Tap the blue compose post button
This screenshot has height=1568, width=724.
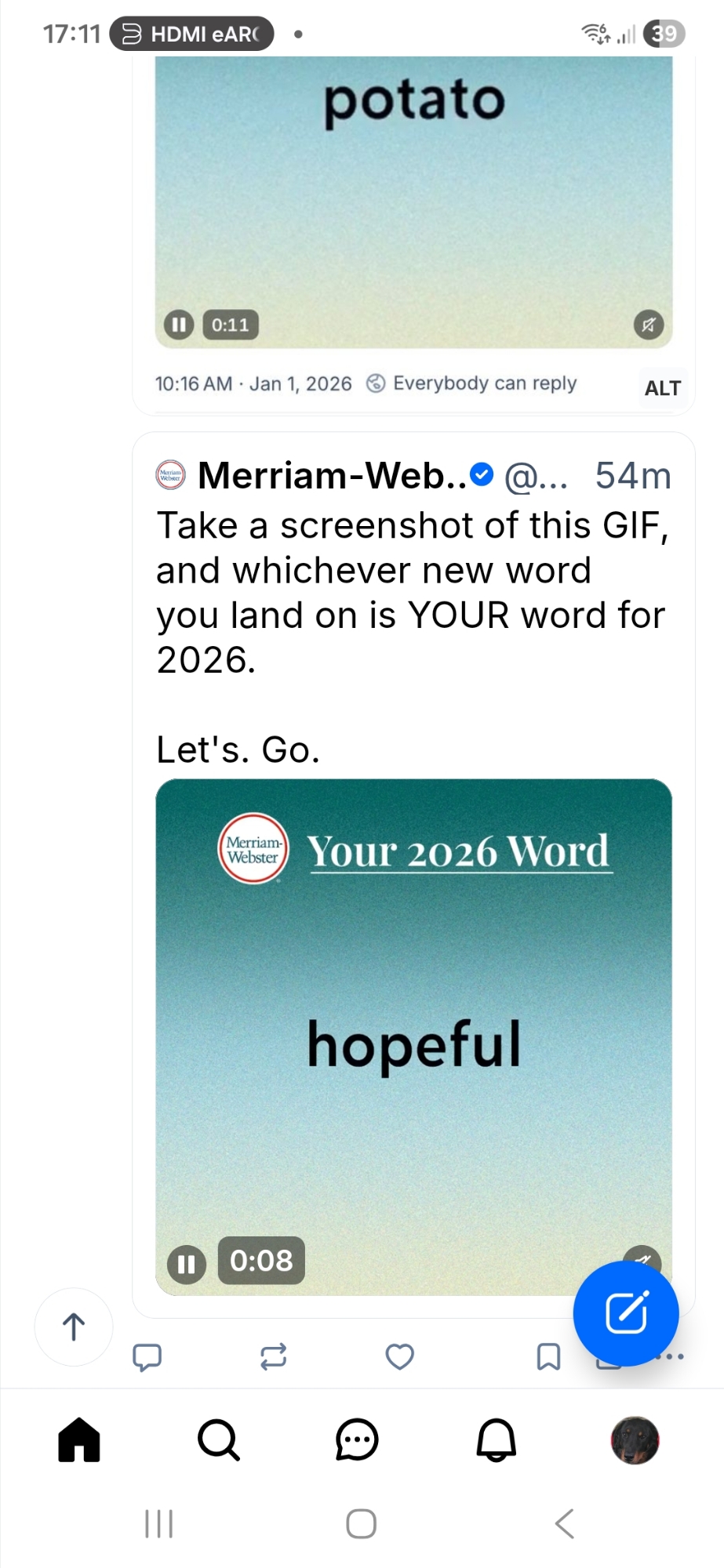tap(625, 1313)
